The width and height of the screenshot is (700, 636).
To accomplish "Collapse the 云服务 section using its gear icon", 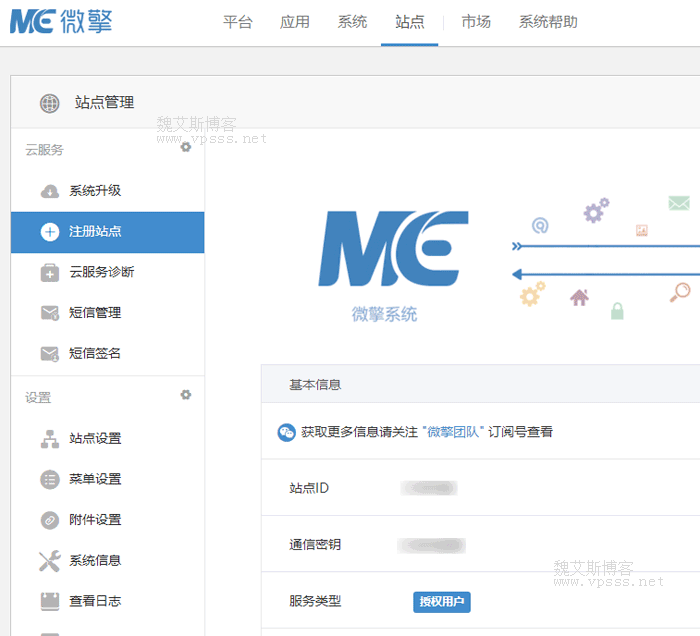I will [x=186, y=147].
